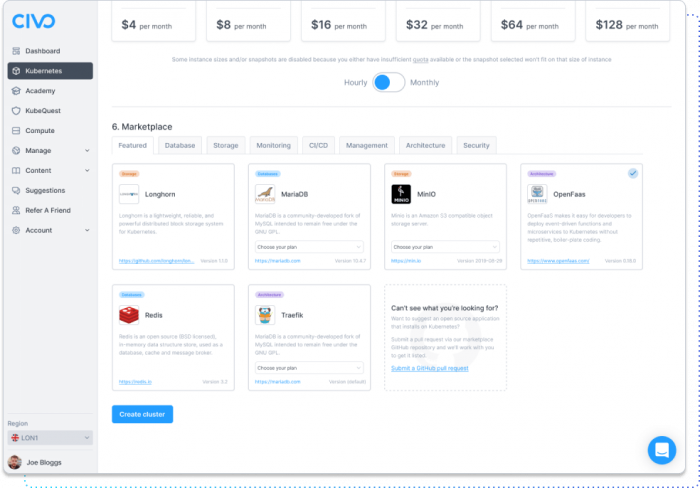Click Joe Bloggs avatar photo
The image size is (700, 488).
(x=15, y=462)
